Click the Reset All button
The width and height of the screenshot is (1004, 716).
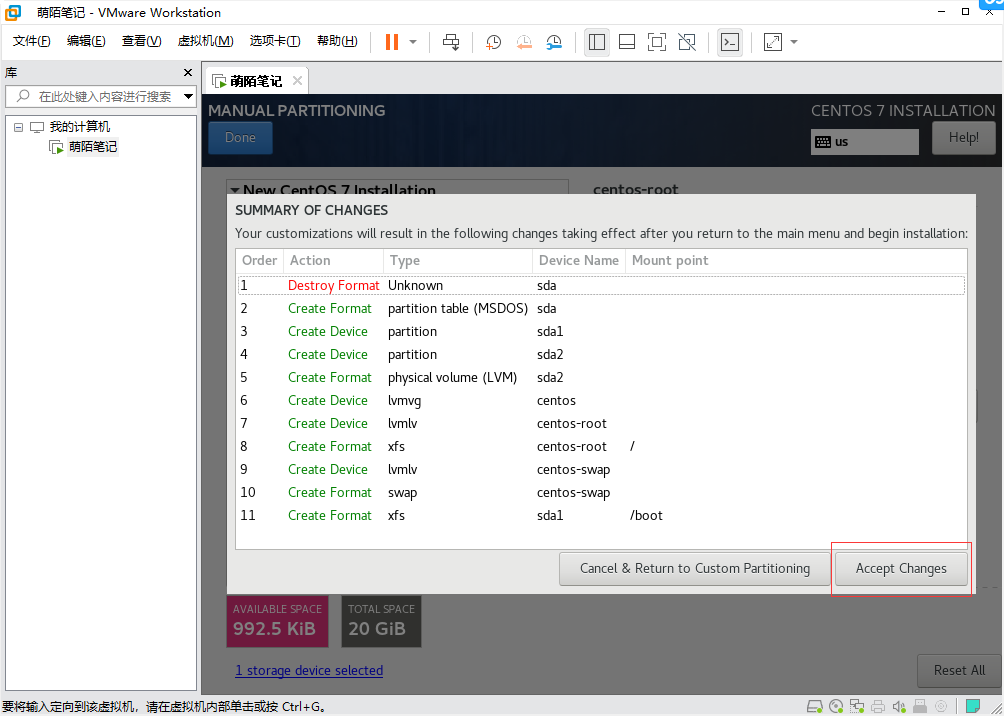(x=959, y=671)
